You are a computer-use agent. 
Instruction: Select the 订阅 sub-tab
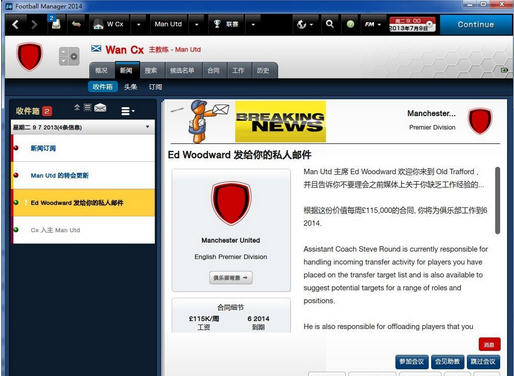click(155, 87)
